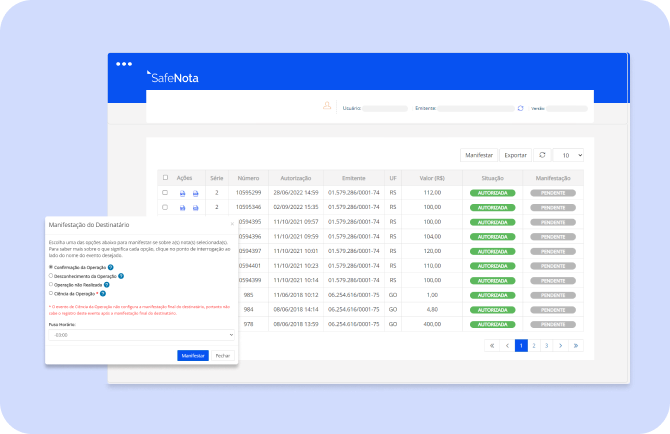The height and width of the screenshot is (434, 670).
Task: Jump to last page of results
Action: (x=576, y=346)
